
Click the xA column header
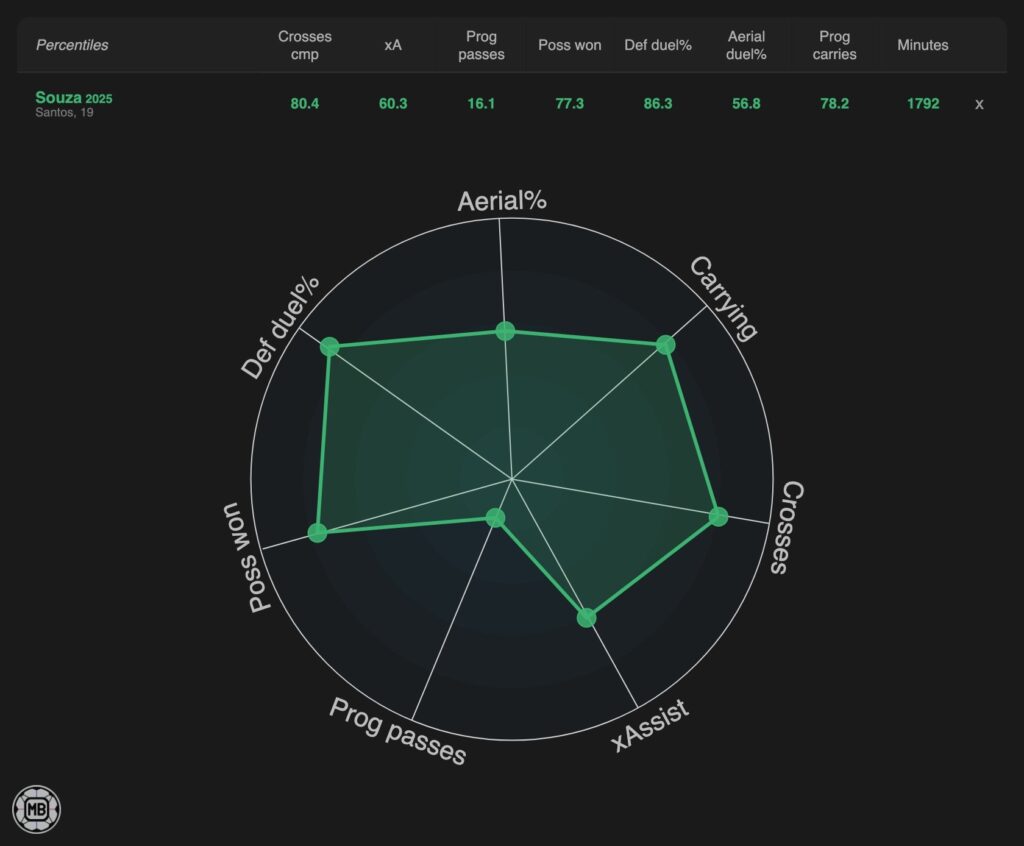coord(392,45)
